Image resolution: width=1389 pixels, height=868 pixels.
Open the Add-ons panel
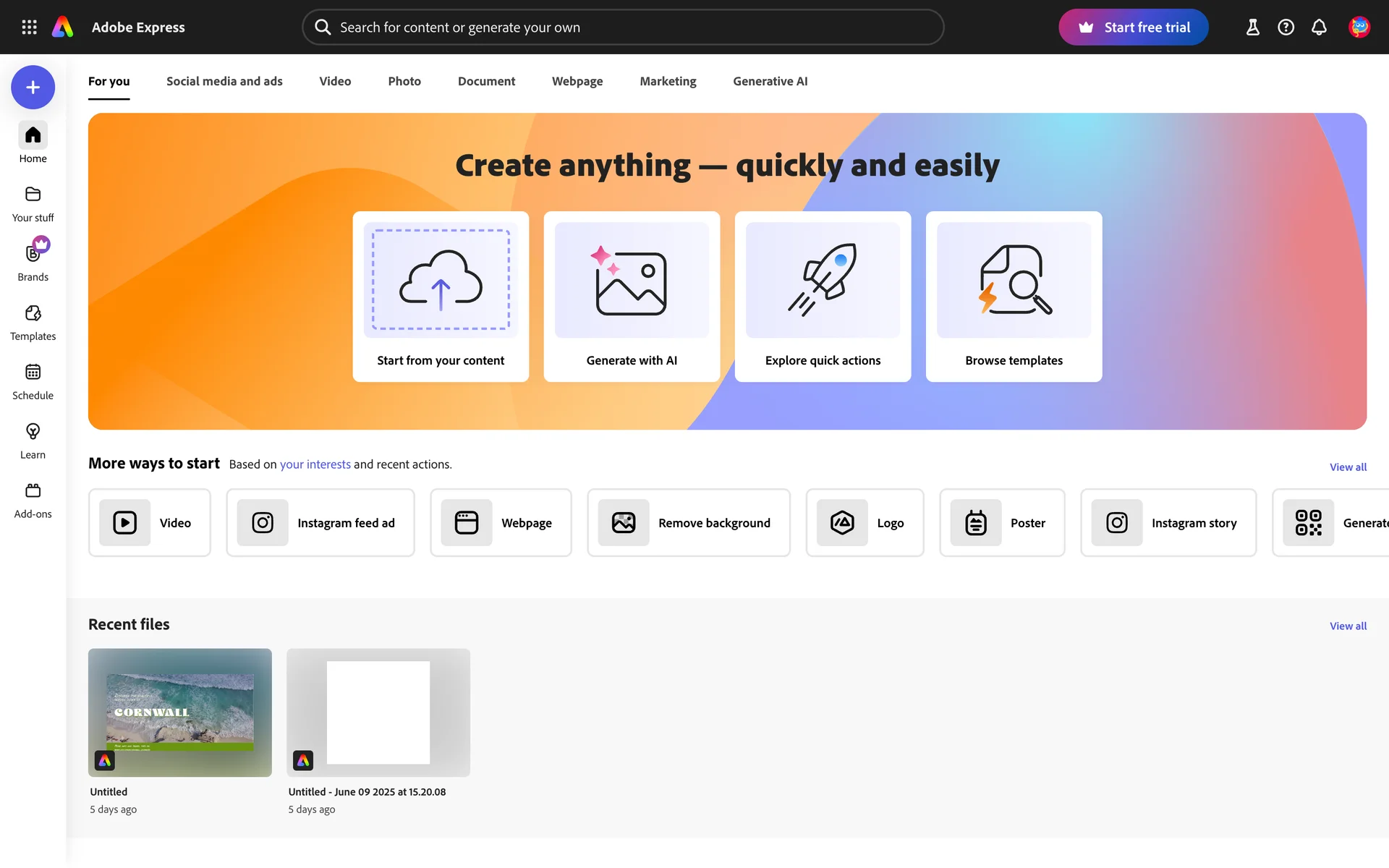click(33, 501)
